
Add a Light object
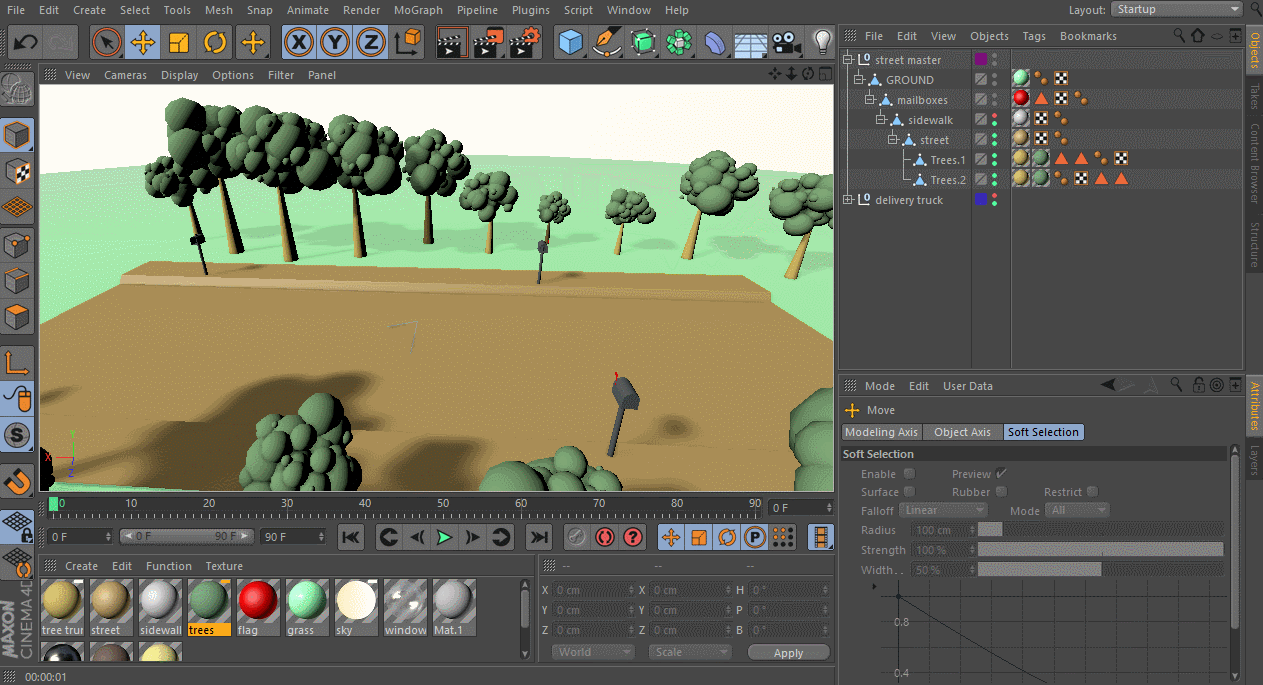pos(822,43)
